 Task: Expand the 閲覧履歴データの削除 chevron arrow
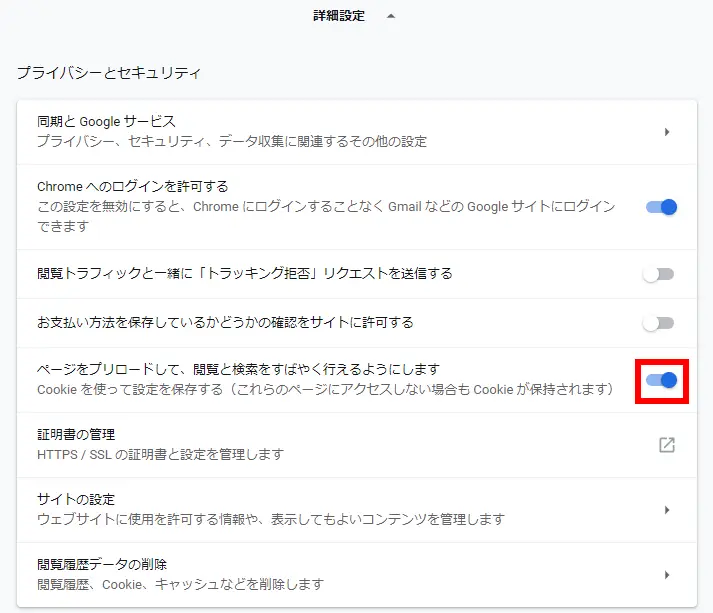click(667, 575)
